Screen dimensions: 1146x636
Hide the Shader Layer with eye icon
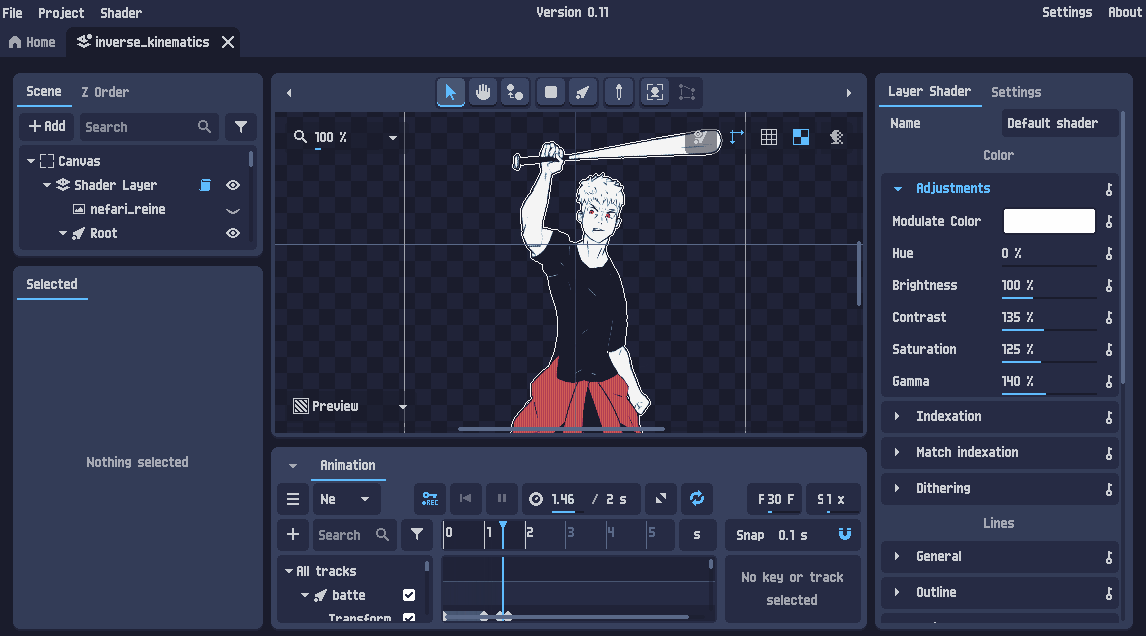(233, 185)
